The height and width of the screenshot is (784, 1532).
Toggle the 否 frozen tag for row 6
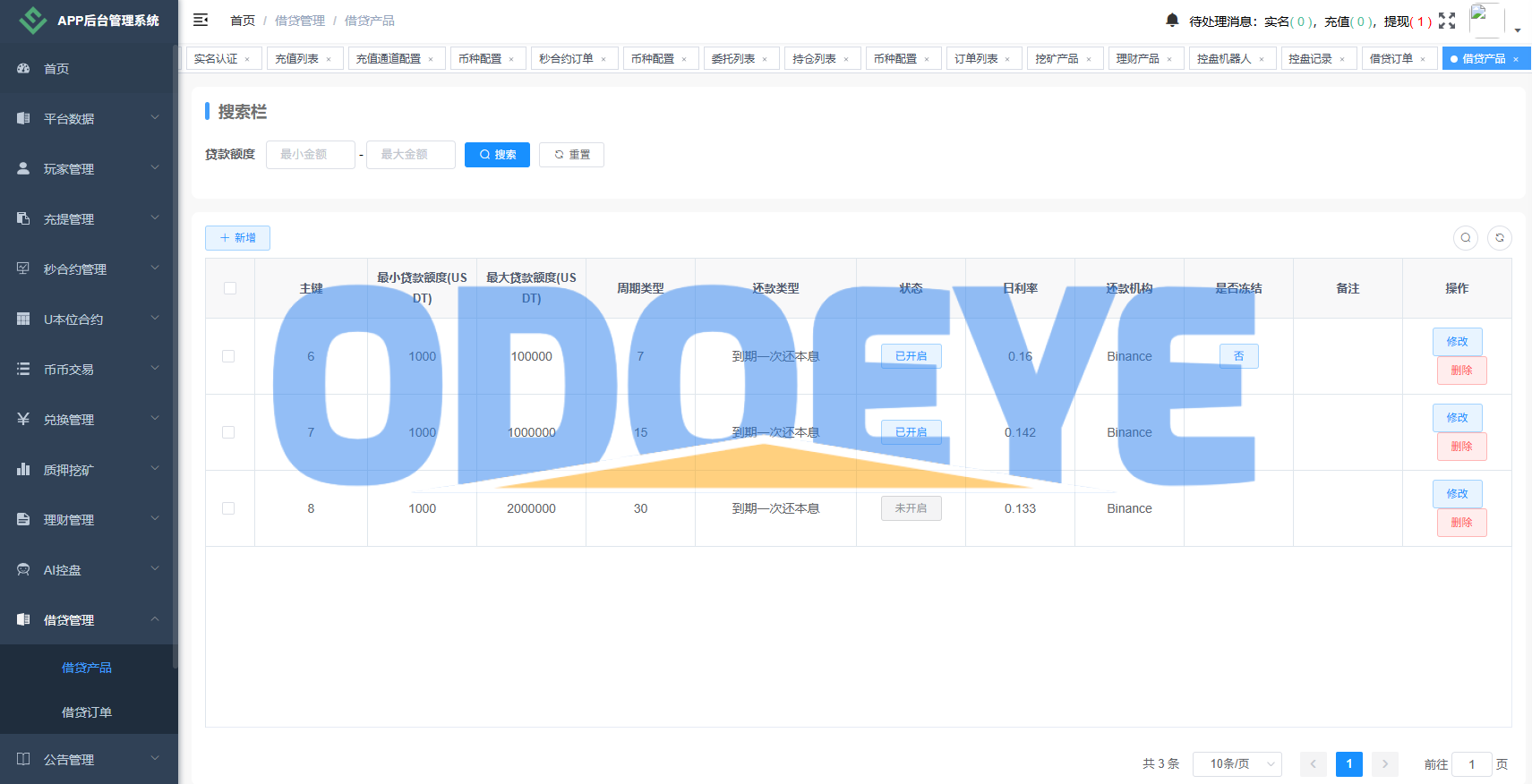pos(1238,356)
